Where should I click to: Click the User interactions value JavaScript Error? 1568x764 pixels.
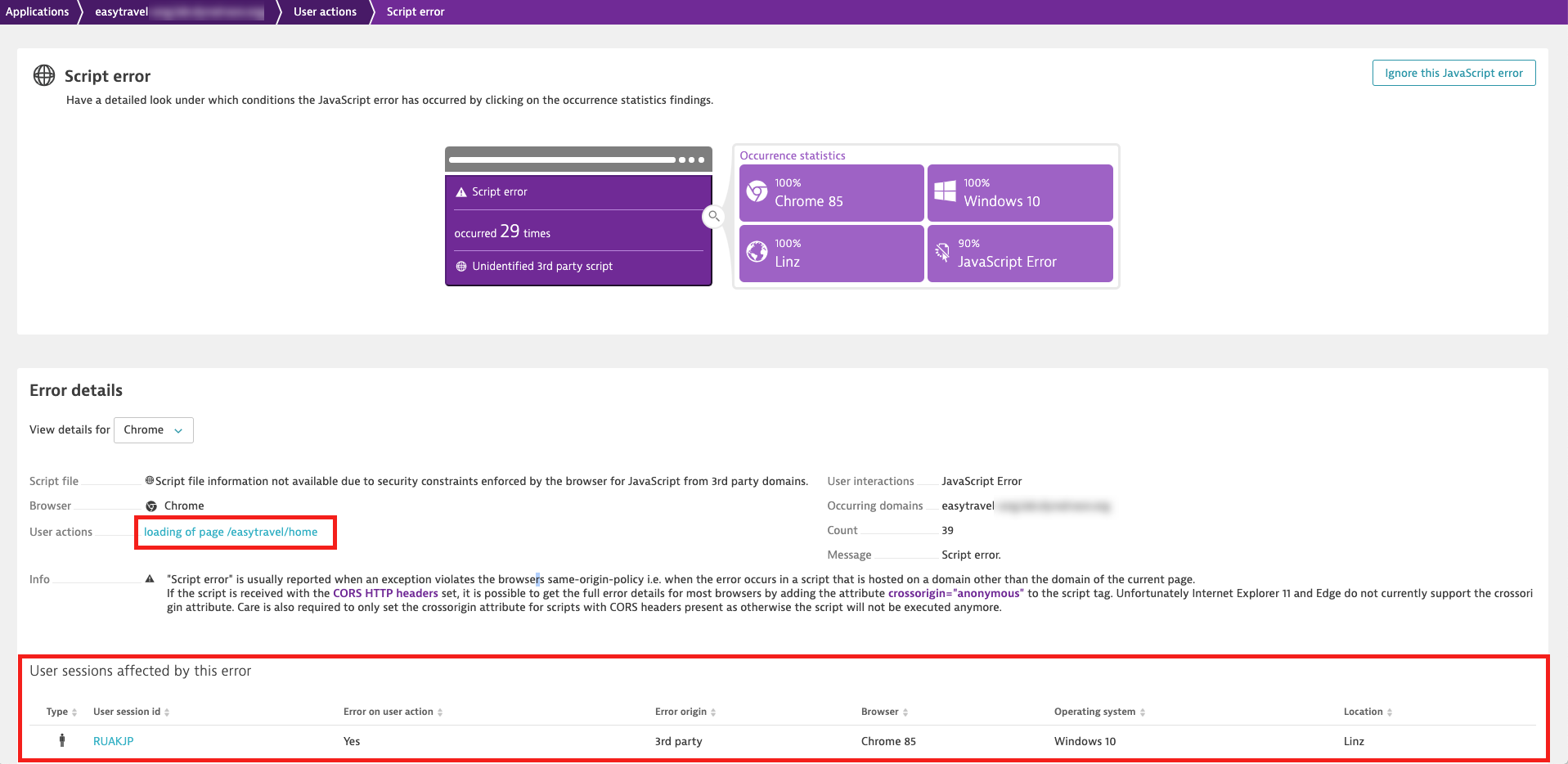(982, 481)
